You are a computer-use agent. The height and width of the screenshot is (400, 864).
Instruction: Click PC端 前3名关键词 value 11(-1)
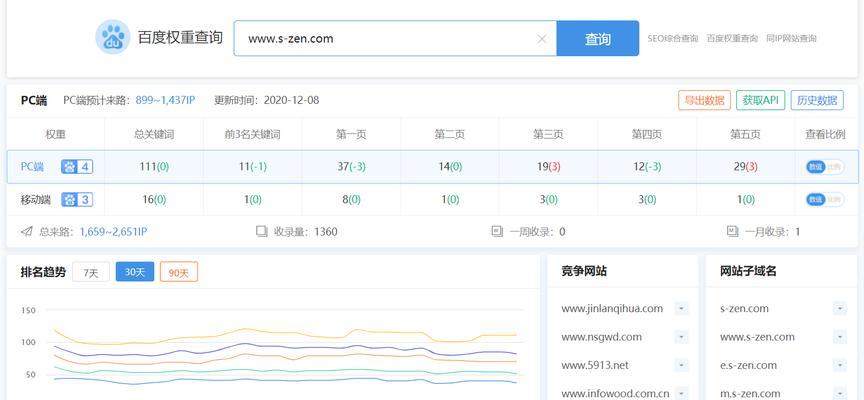point(252,166)
